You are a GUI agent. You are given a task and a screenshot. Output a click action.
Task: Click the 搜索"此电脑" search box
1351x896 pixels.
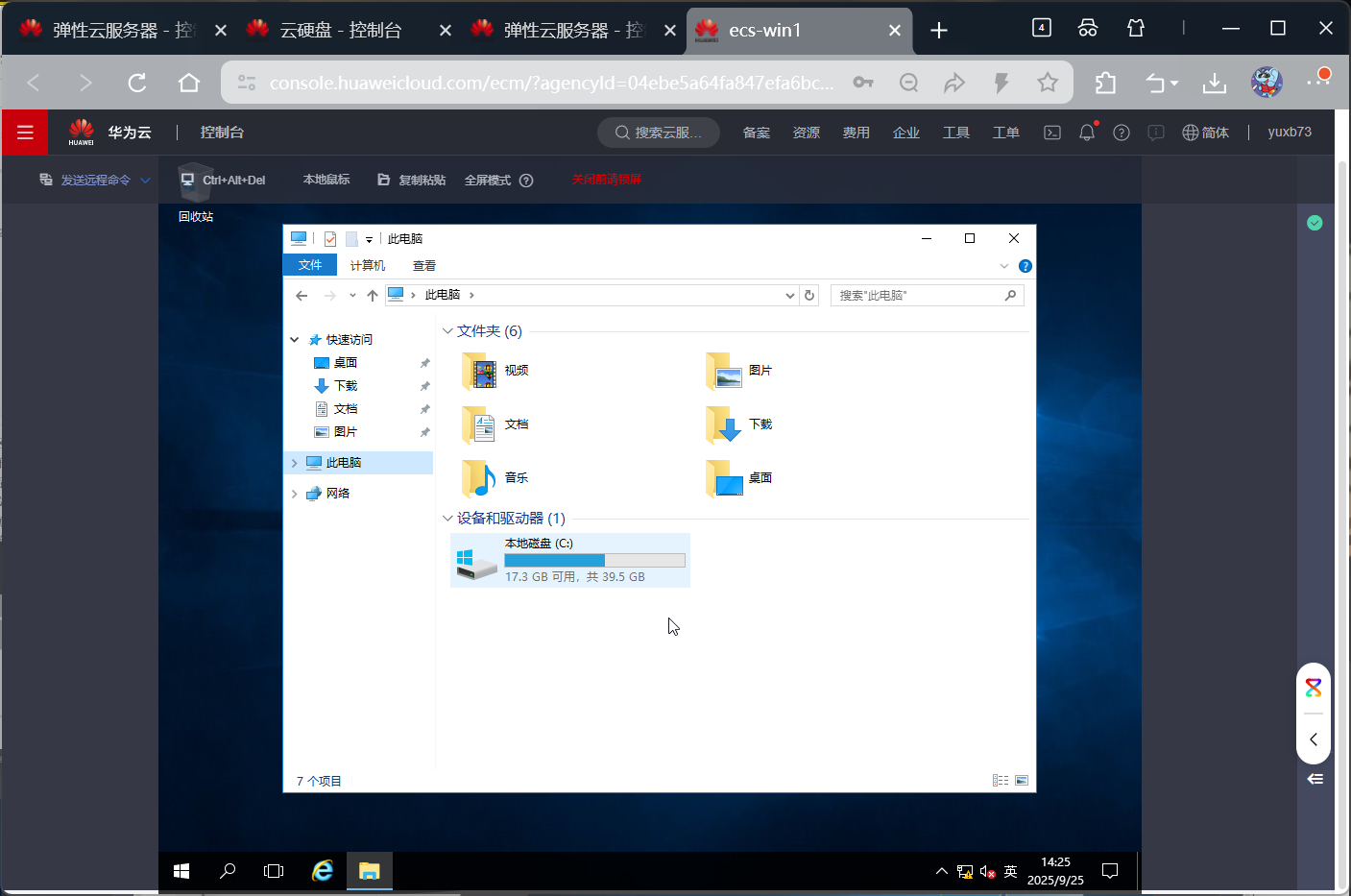pyautogui.click(x=928, y=296)
